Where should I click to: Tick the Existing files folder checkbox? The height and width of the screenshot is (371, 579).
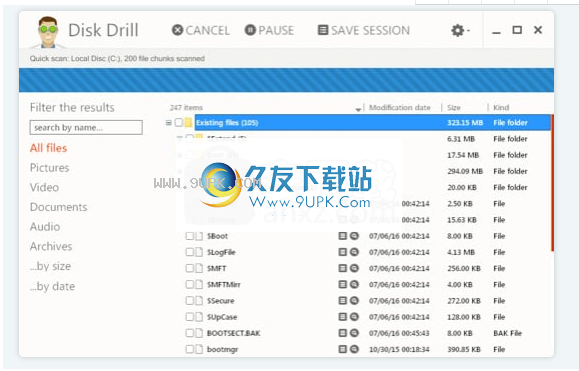[x=179, y=122]
